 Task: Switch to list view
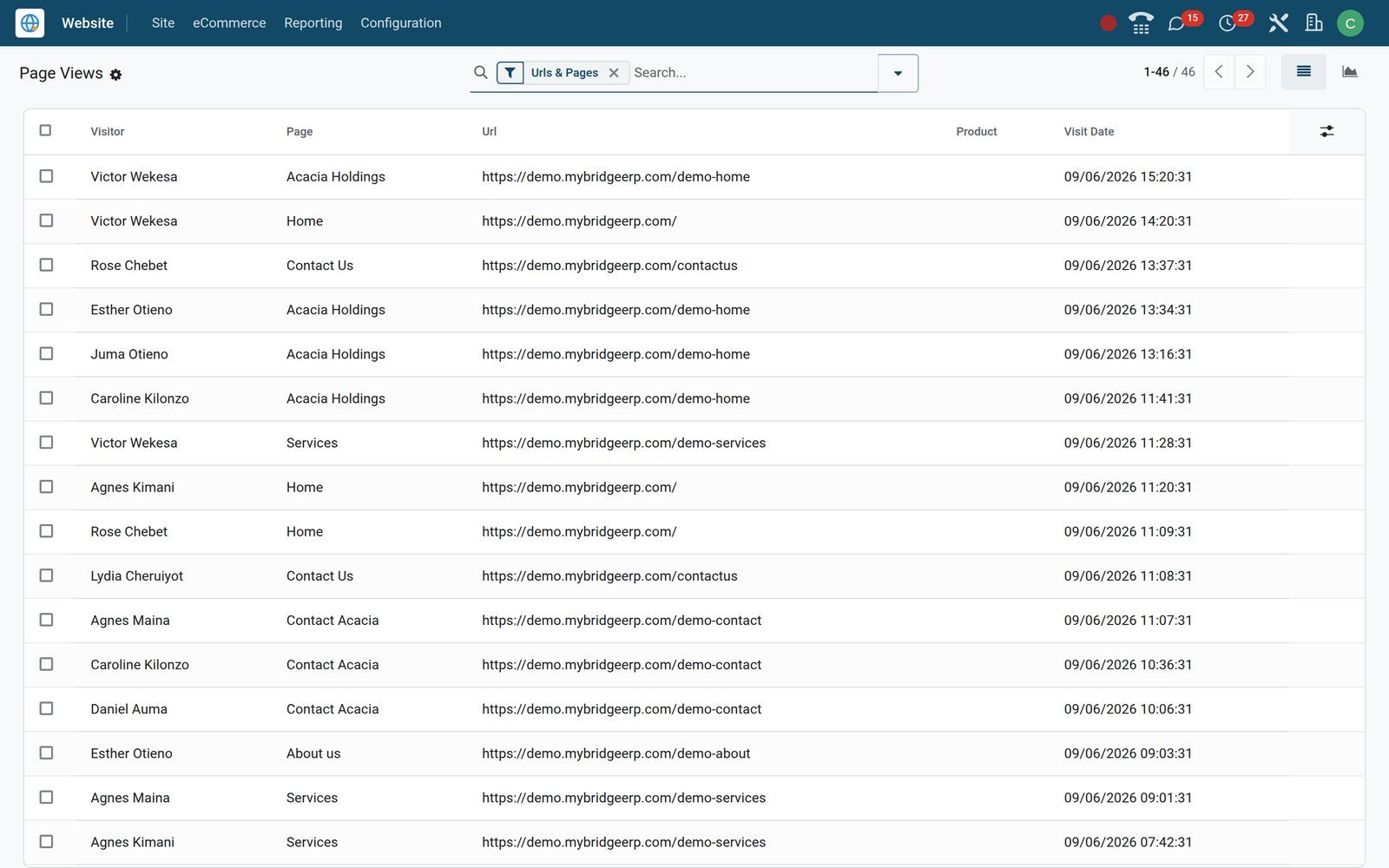1304,72
